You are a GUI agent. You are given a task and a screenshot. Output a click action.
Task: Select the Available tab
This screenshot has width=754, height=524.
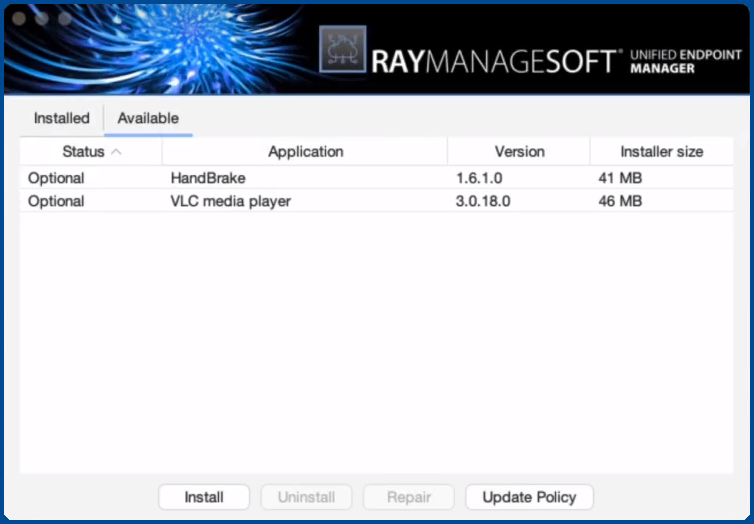[148, 118]
